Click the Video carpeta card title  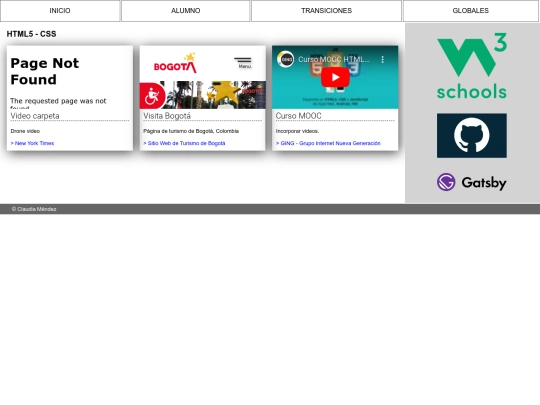(x=35, y=116)
